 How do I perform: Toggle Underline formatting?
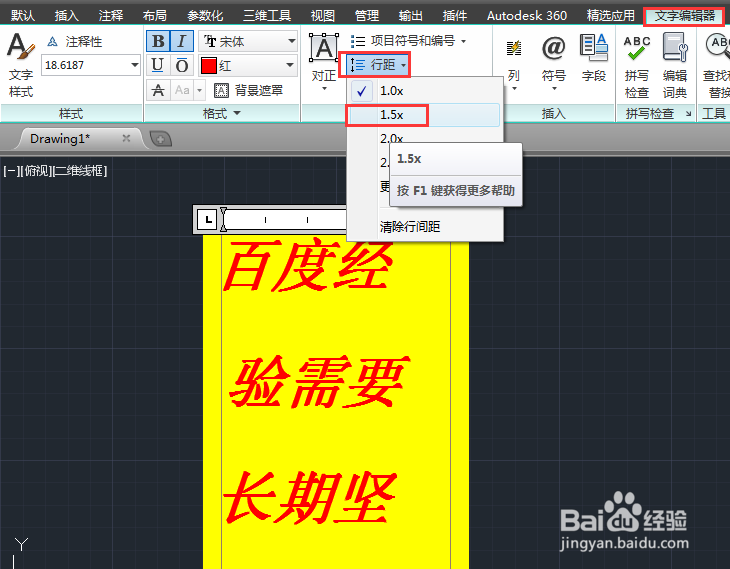(x=158, y=65)
